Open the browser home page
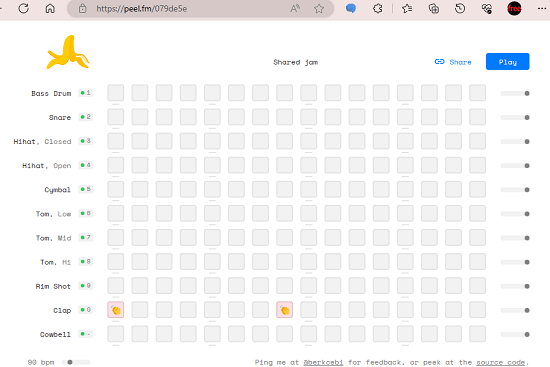The width and height of the screenshot is (550, 367). pyautogui.click(x=50, y=8)
